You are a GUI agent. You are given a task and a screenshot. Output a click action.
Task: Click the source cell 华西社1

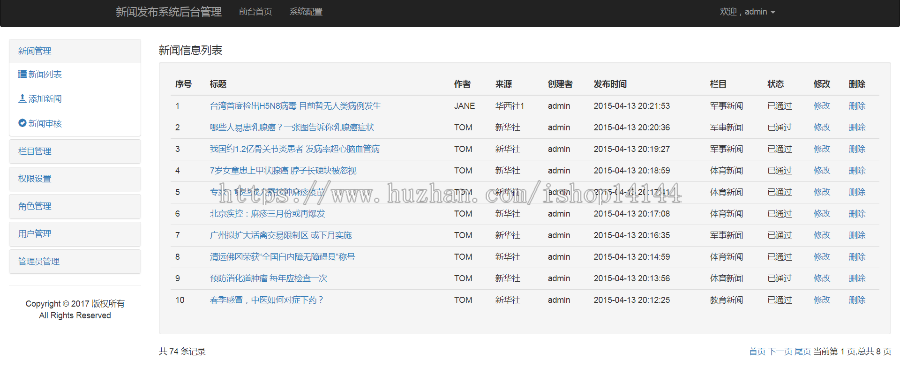(510, 106)
